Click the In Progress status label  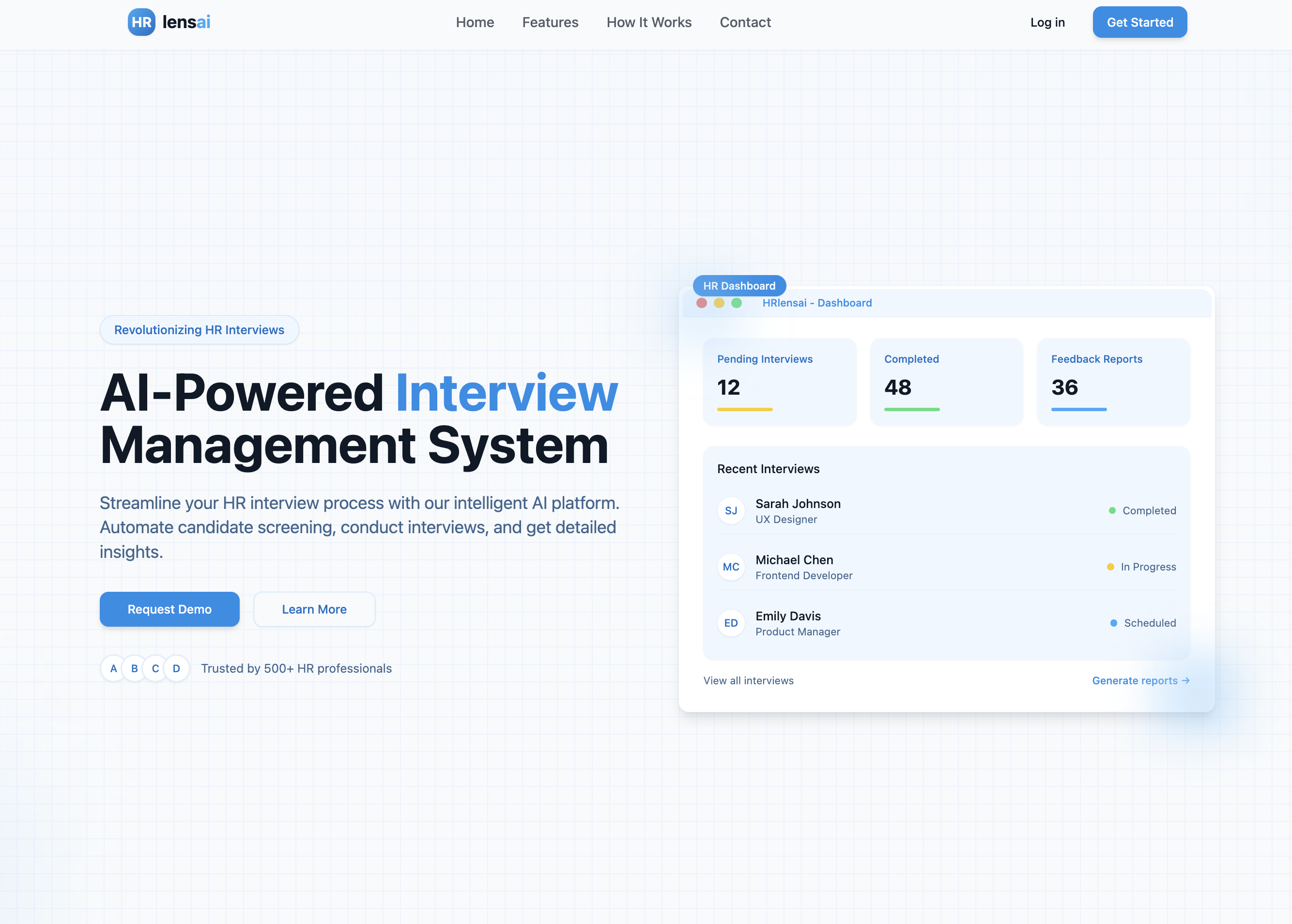[x=1148, y=567]
